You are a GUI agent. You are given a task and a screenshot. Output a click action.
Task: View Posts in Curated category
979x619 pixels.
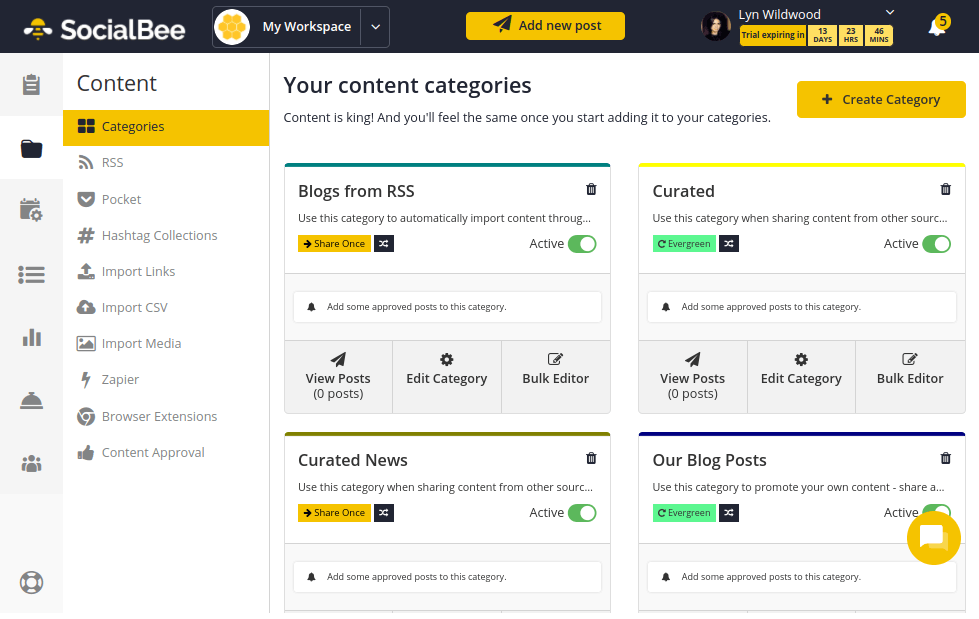[692, 377]
